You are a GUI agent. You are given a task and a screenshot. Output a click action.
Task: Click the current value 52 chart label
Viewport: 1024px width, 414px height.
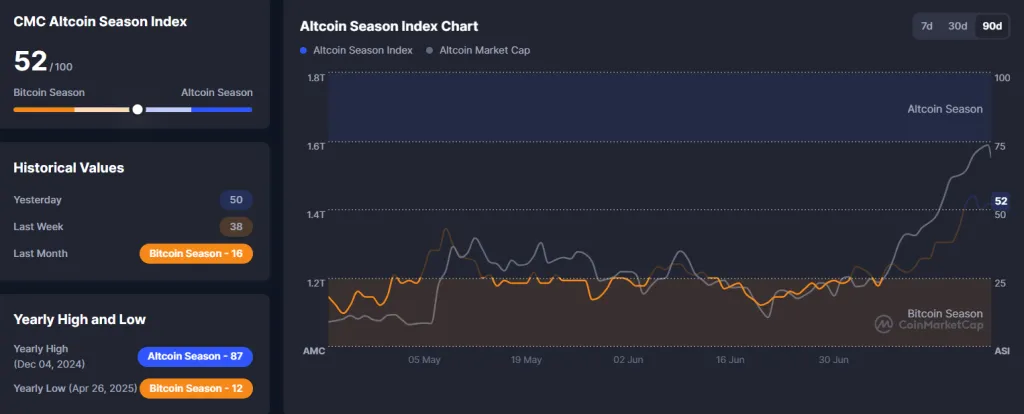[x=1000, y=201]
